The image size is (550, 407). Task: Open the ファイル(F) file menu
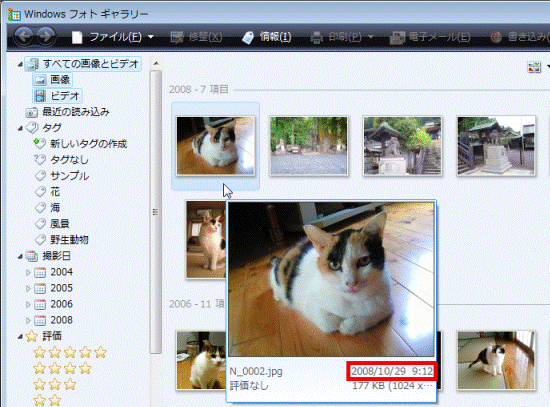pyautogui.click(x=112, y=36)
